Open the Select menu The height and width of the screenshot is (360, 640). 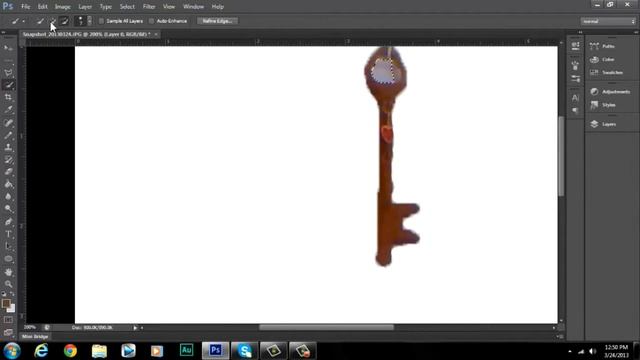tap(127, 7)
